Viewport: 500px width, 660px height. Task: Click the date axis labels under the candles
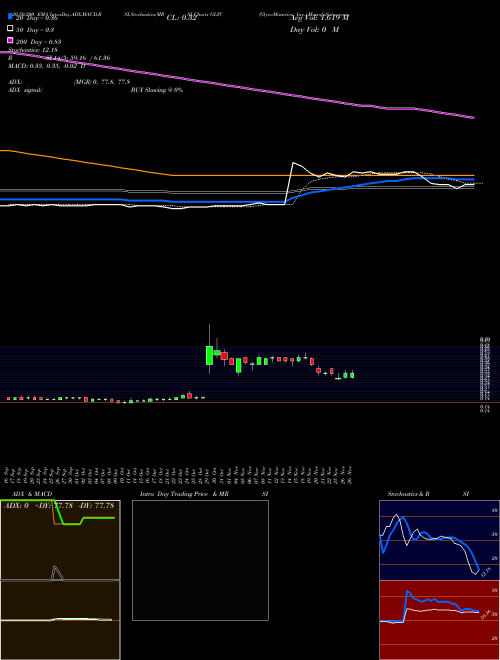point(179,474)
